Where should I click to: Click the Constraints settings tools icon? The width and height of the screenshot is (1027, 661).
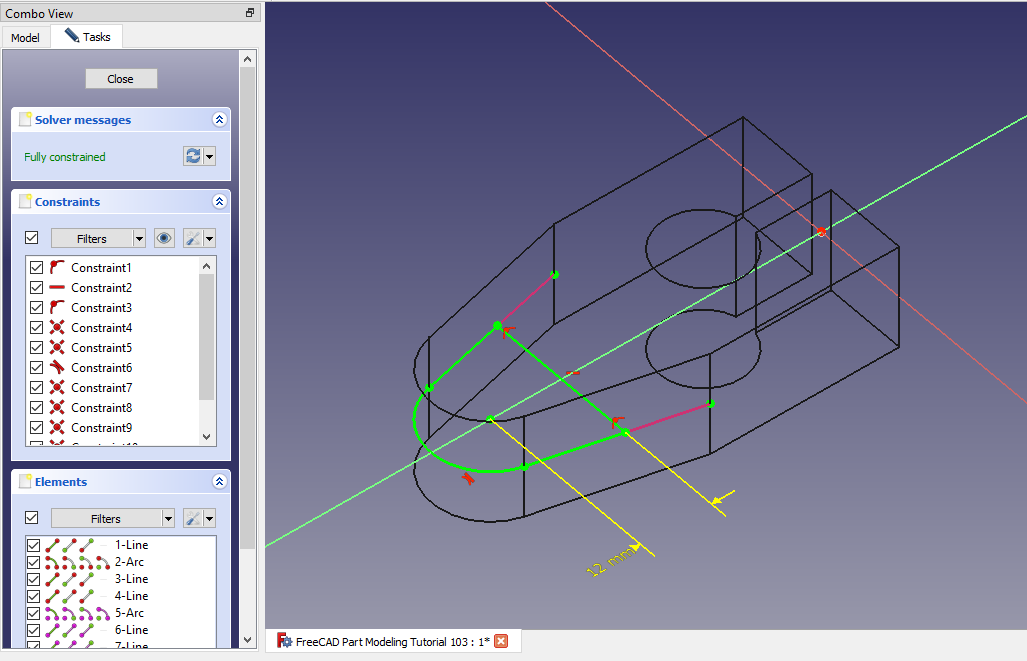[x=193, y=238]
